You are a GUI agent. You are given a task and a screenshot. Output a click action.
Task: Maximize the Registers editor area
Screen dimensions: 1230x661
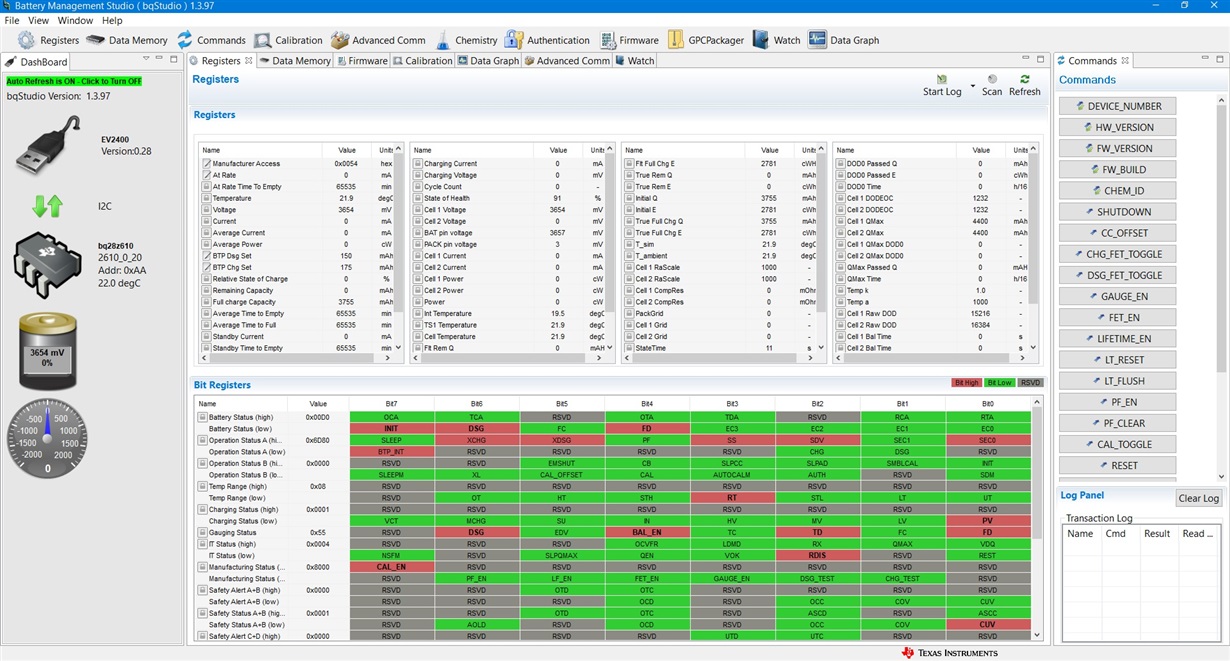click(x=1038, y=59)
